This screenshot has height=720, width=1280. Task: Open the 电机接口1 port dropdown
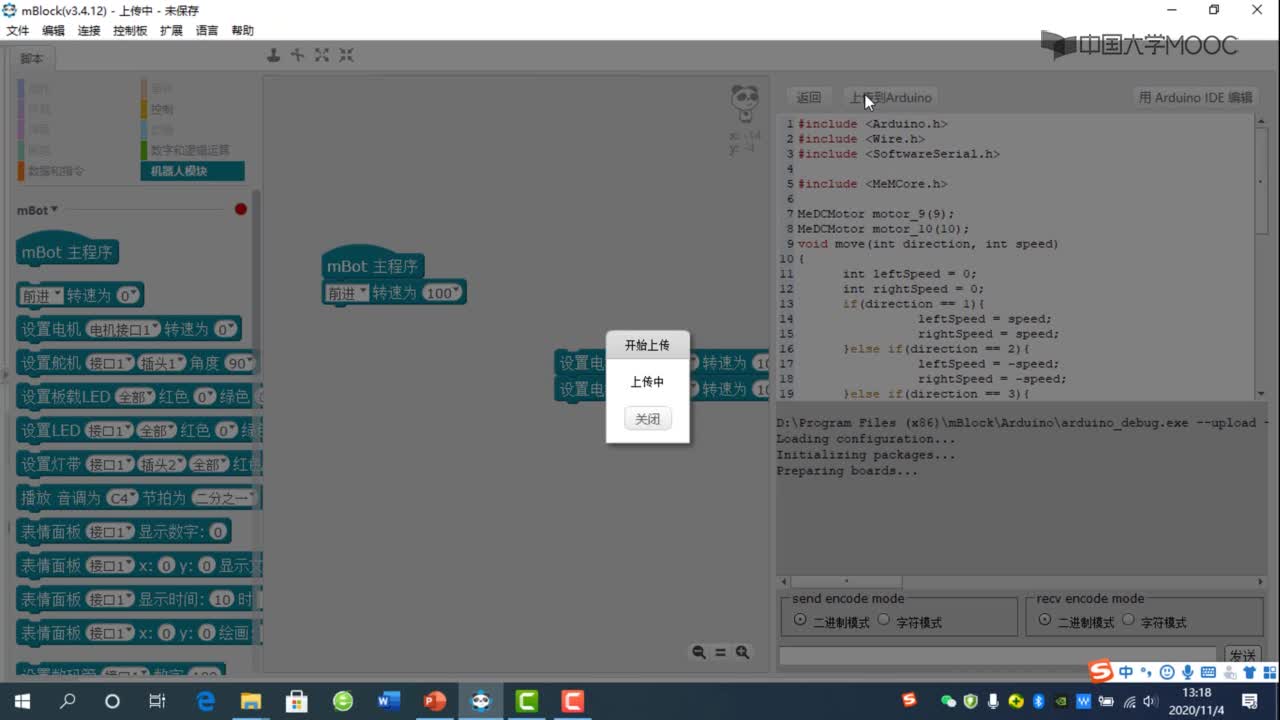[123, 329]
